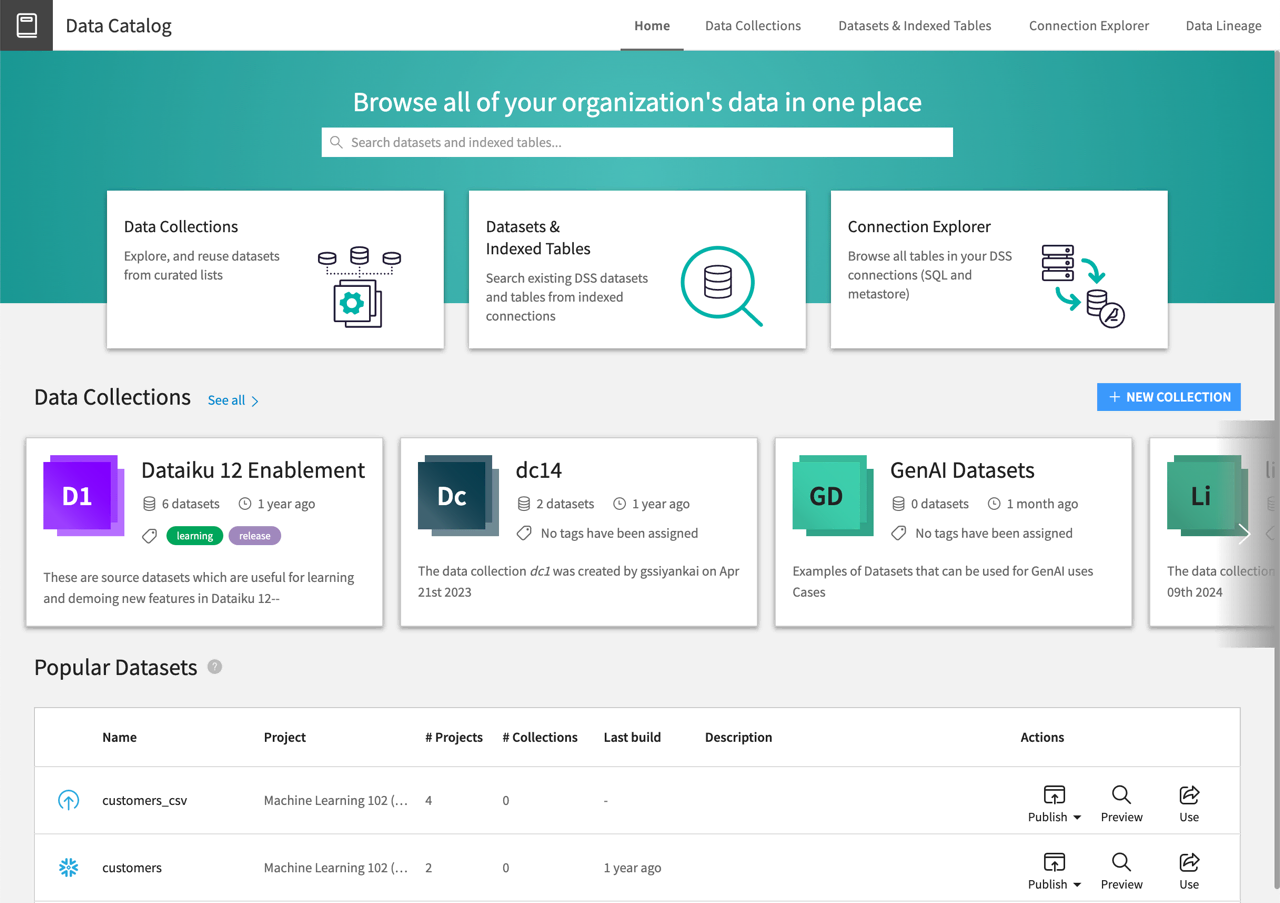Click the Data Catalog book icon
The width and height of the screenshot is (1280, 903).
[x=25, y=25]
